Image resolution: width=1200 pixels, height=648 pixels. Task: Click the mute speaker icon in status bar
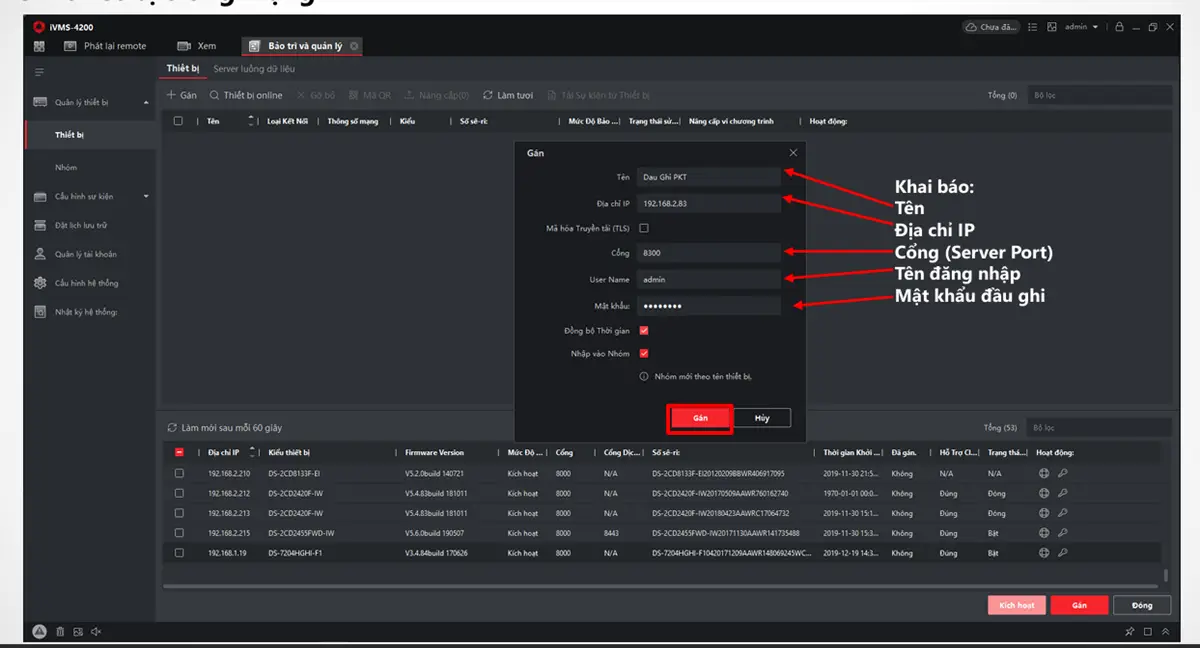click(96, 631)
